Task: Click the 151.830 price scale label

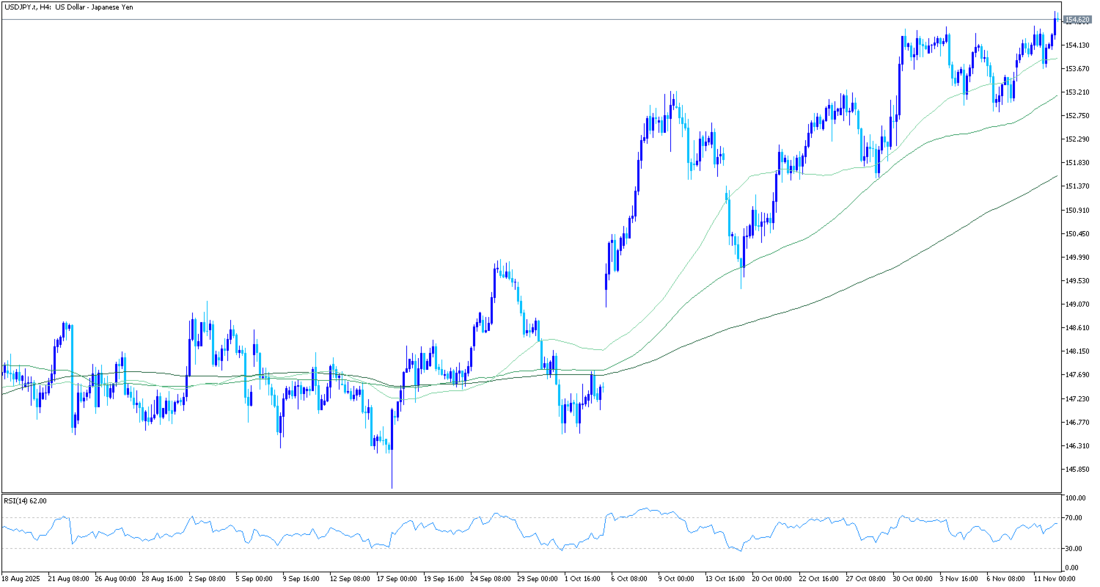Action: click(1077, 163)
